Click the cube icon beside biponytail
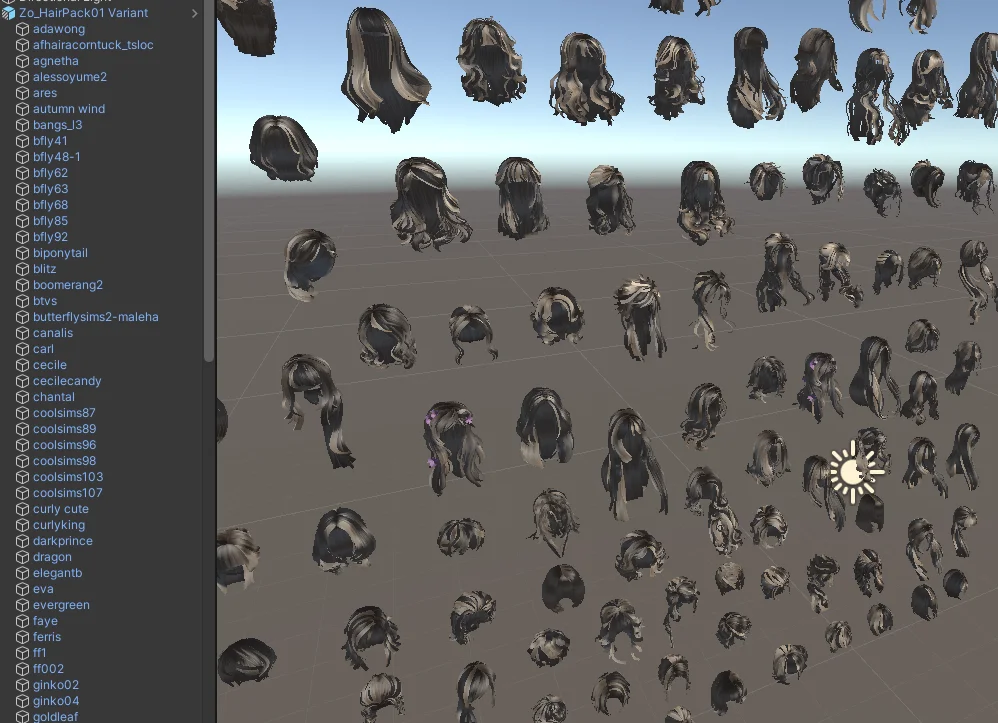 tap(23, 253)
